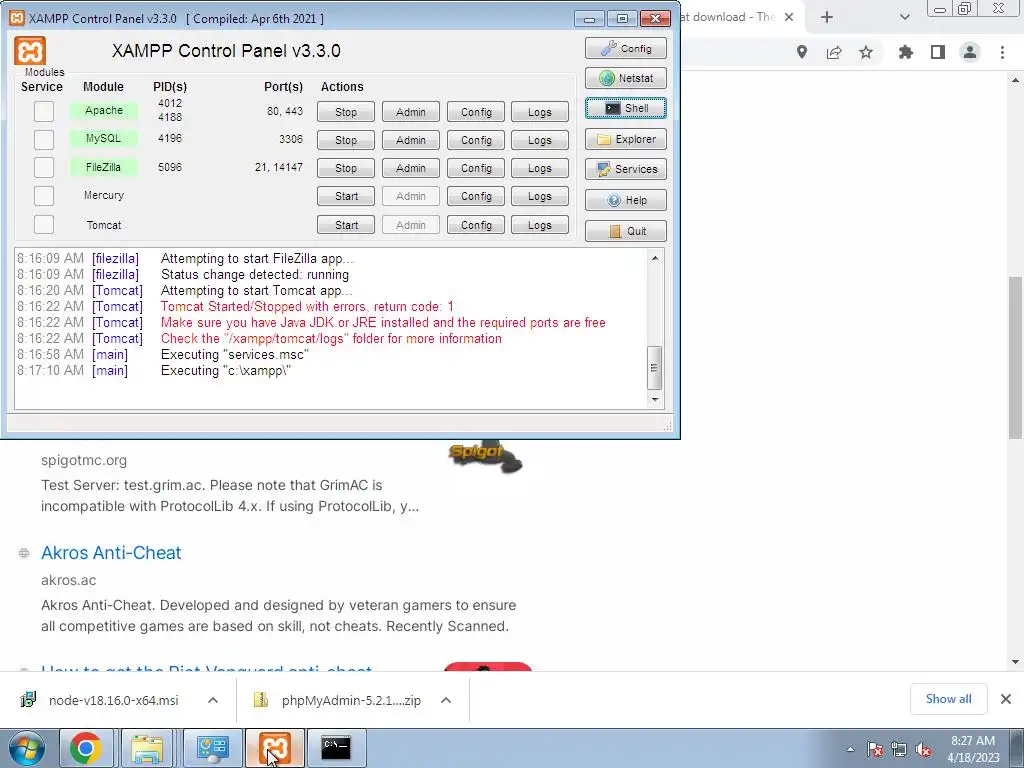Open XAMPP Help
The image size is (1024, 768).
(626, 200)
